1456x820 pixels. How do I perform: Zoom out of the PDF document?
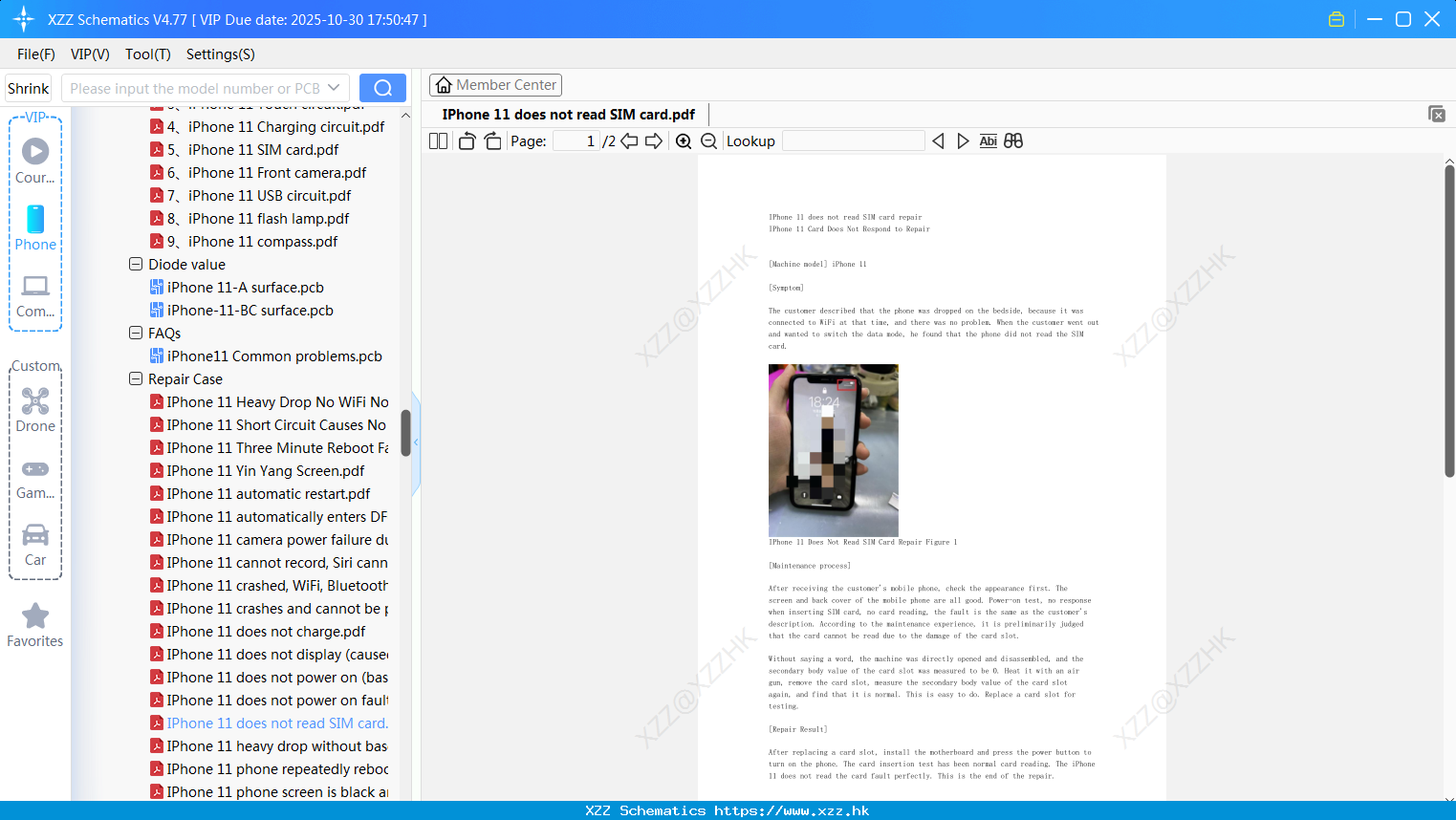[x=709, y=141]
